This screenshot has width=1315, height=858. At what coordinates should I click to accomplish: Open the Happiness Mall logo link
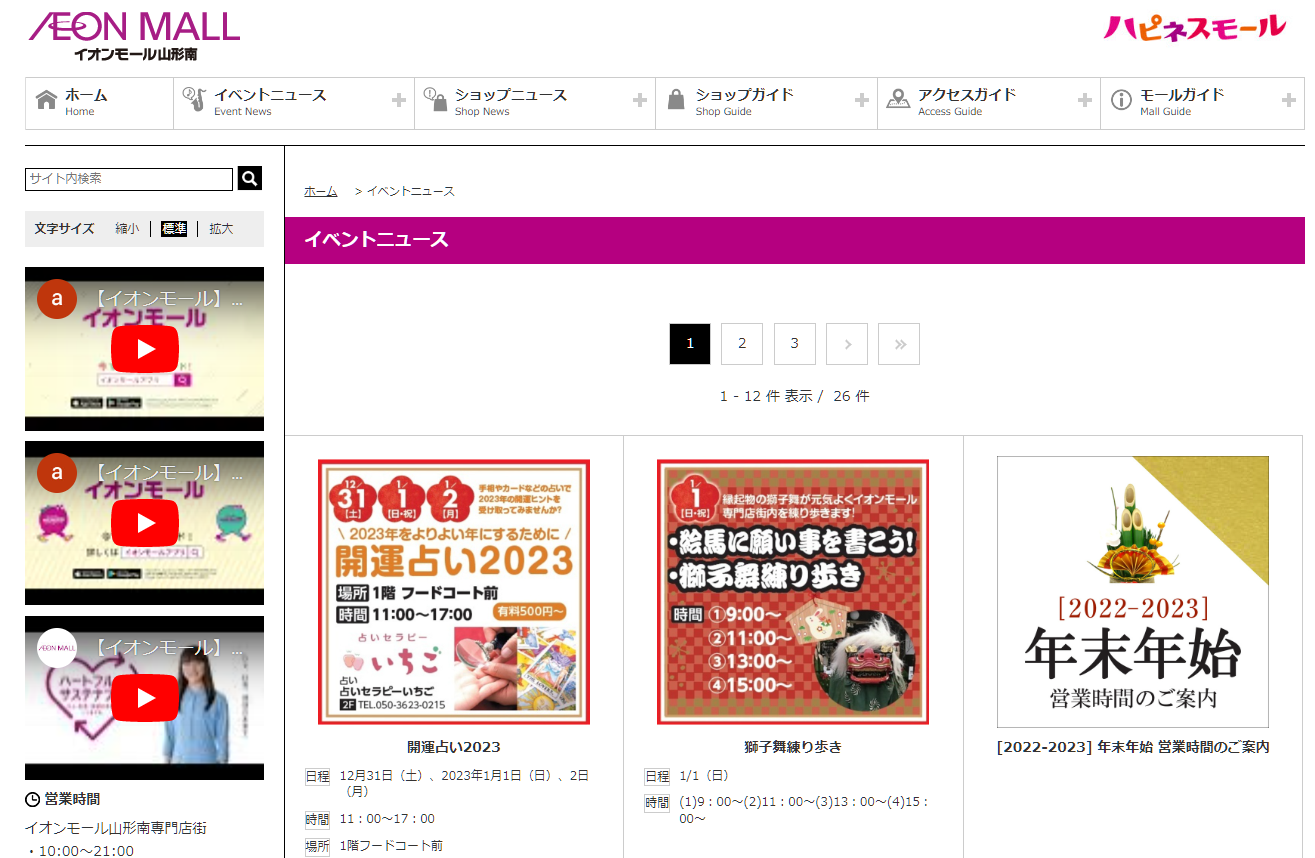point(1193,27)
